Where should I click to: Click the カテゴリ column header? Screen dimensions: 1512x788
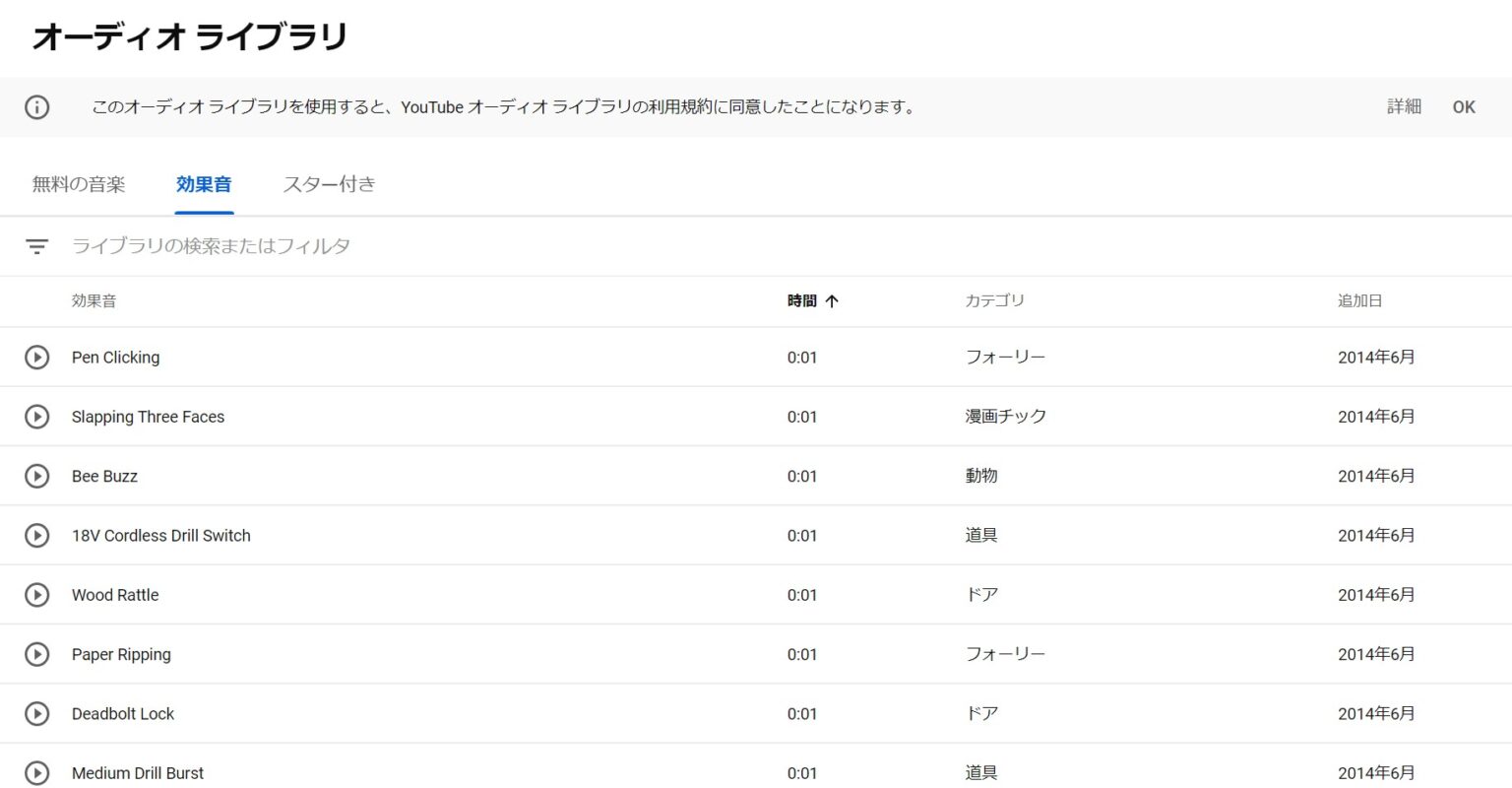pos(994,301)
